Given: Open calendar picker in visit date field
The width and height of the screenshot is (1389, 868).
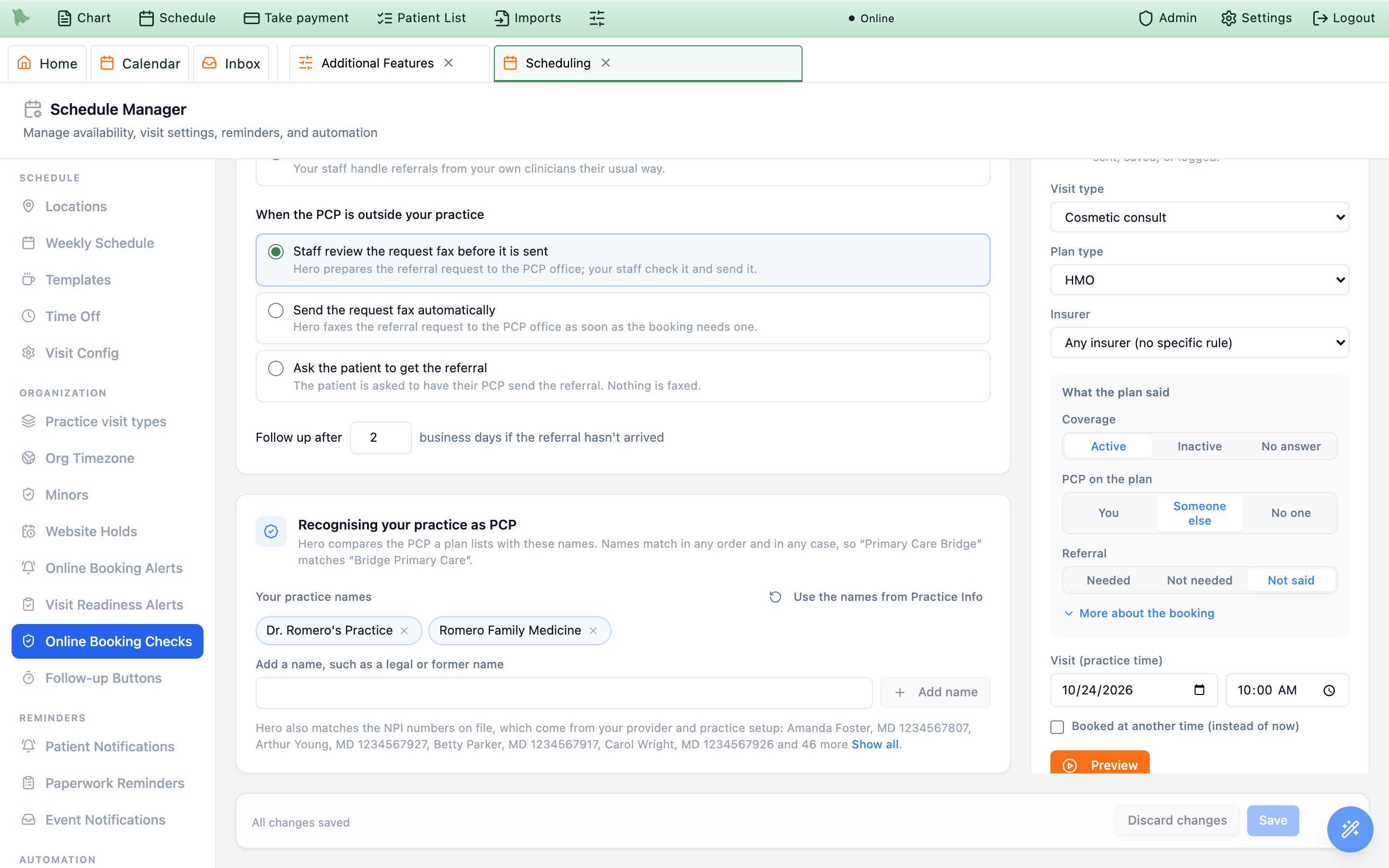Looking at the screenshot, I should 1199,690.
